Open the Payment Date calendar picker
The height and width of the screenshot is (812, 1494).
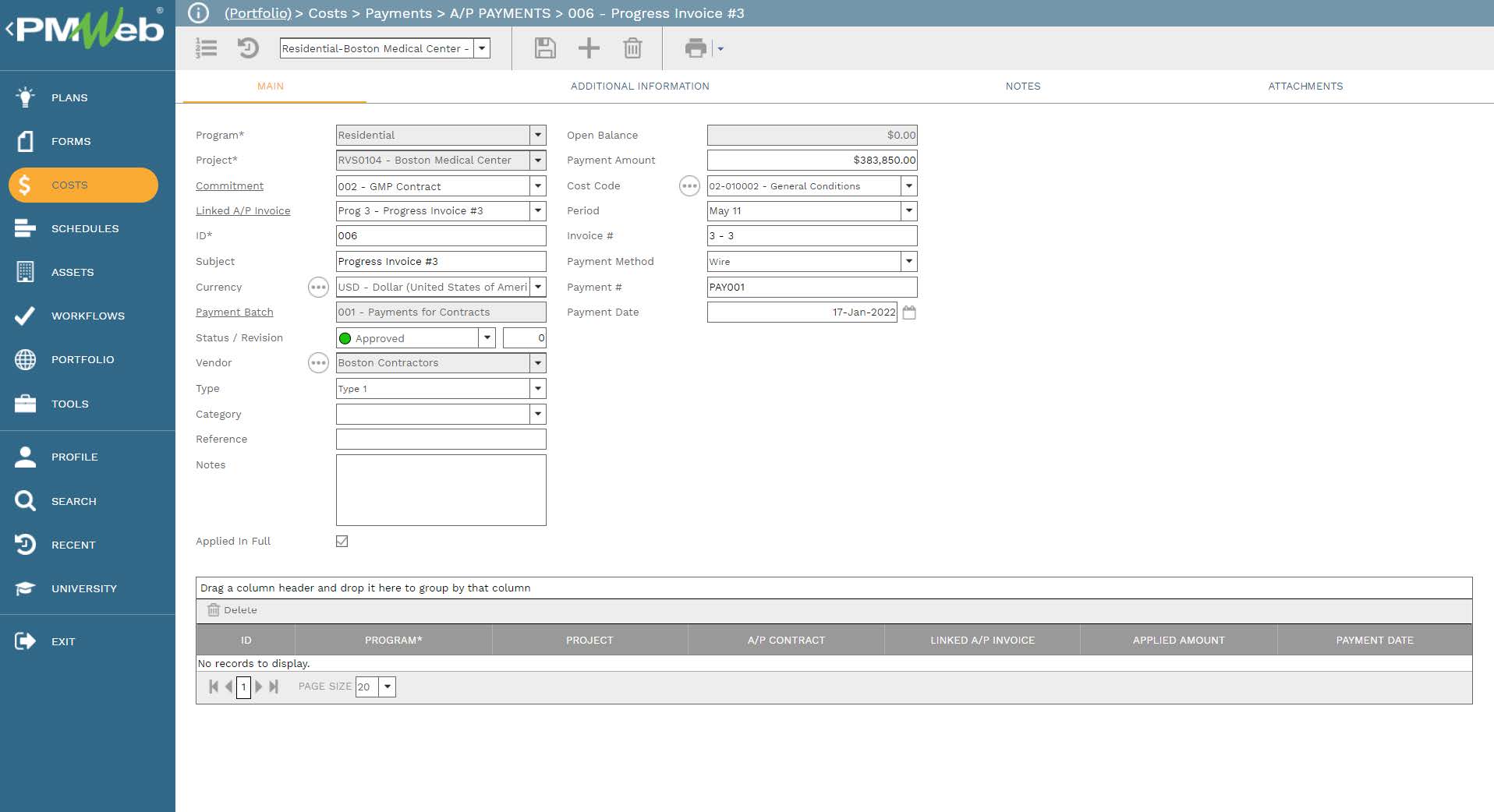(909, 312)
